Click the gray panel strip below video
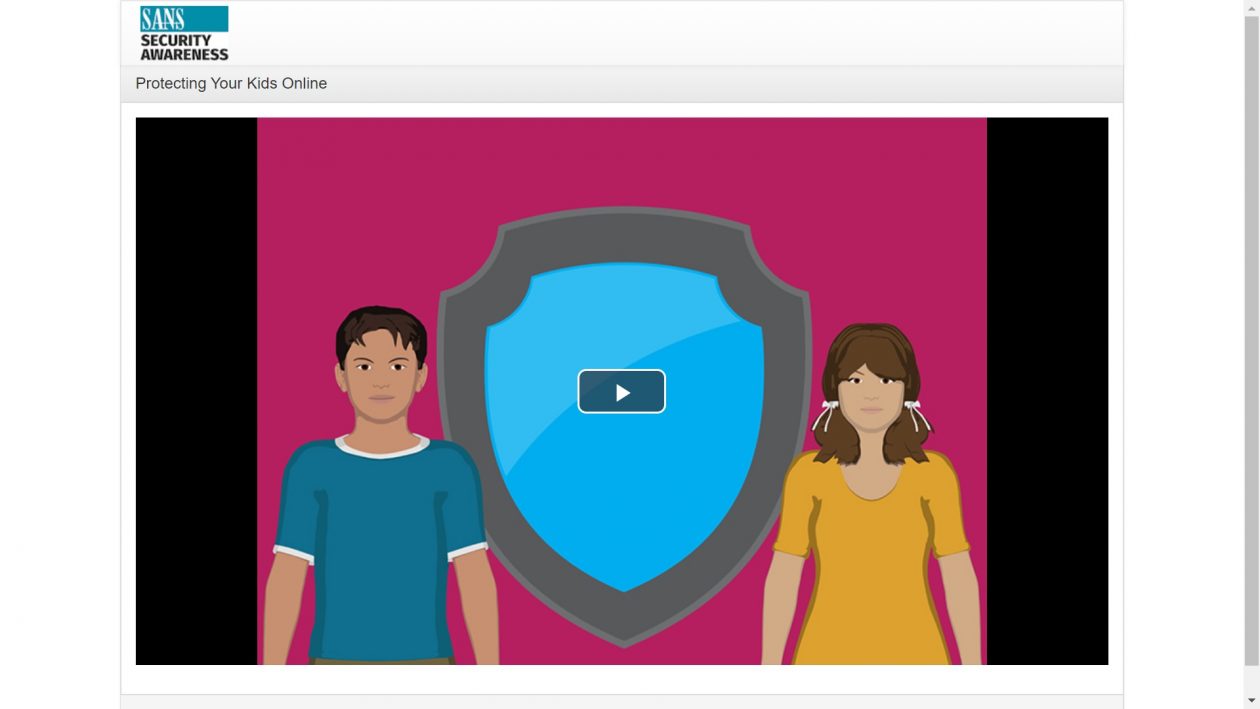 tap(622, 701)
